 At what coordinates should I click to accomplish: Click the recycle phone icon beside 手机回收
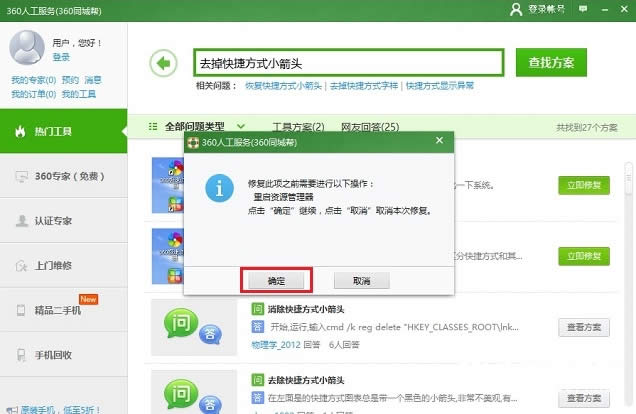coord(21,355)
